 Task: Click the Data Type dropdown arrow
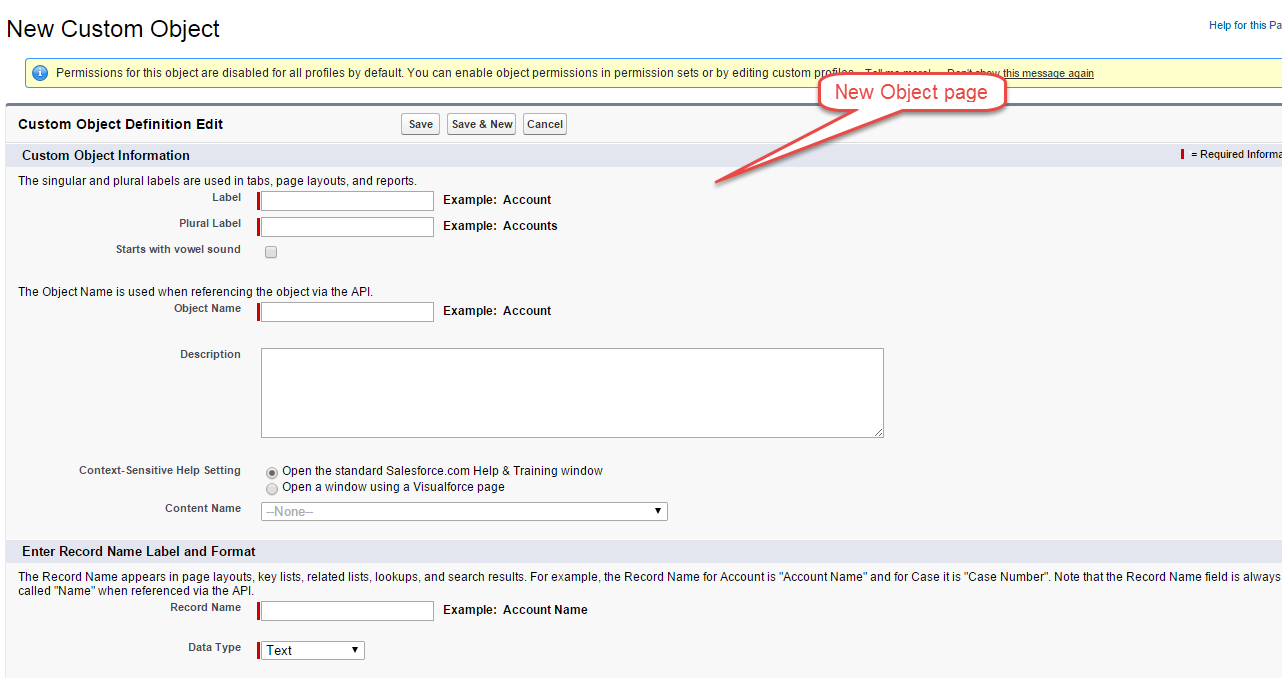pyautogui.click(x=355, y=650)
